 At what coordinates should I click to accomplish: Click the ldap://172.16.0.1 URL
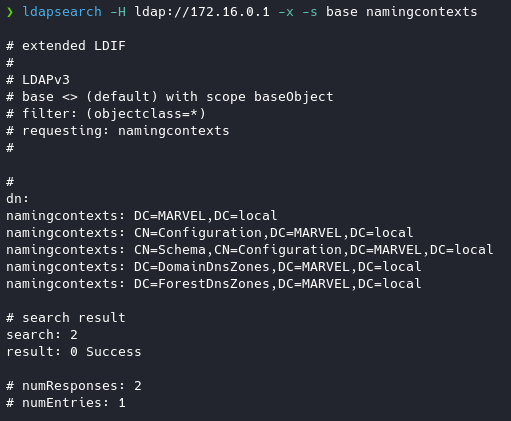(x=202, y=12)
